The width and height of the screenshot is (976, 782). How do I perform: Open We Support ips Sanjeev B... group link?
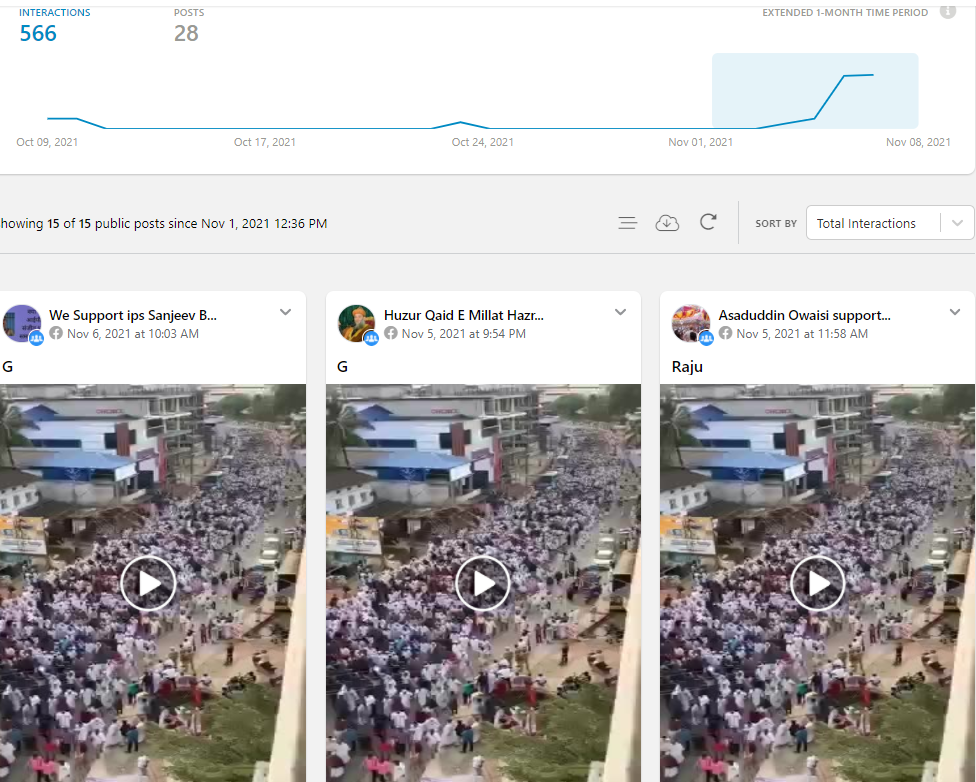click(x=133, y=315)
